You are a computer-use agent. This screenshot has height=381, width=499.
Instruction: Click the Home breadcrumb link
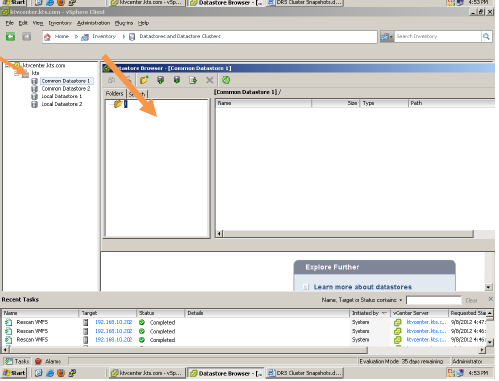[62, 36]
